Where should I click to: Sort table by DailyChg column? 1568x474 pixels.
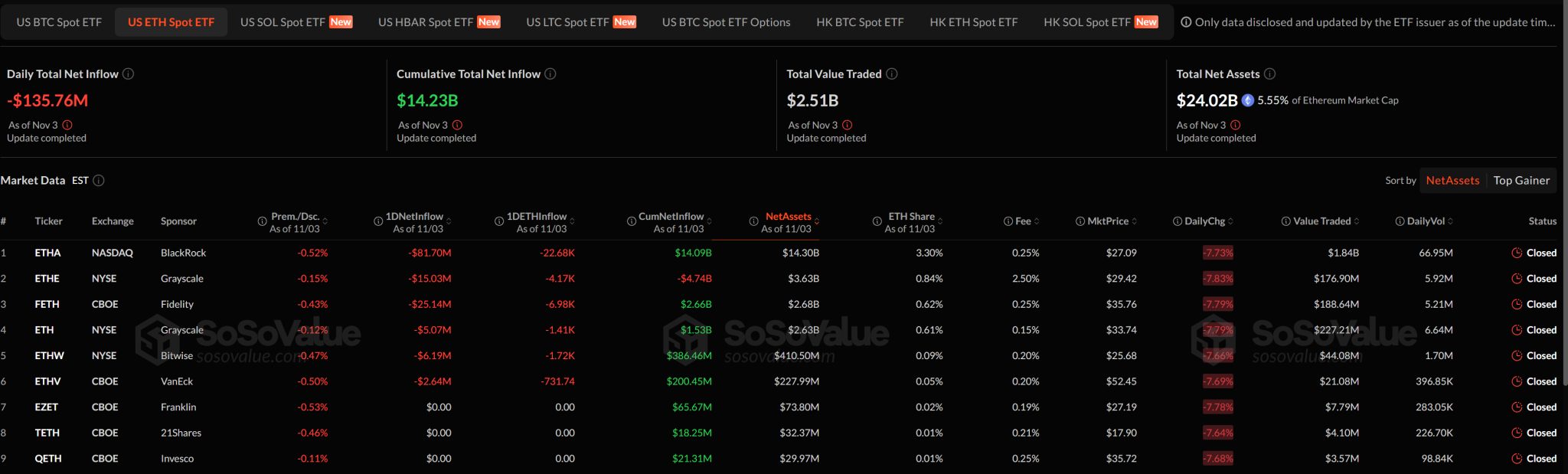point(1204,221)
